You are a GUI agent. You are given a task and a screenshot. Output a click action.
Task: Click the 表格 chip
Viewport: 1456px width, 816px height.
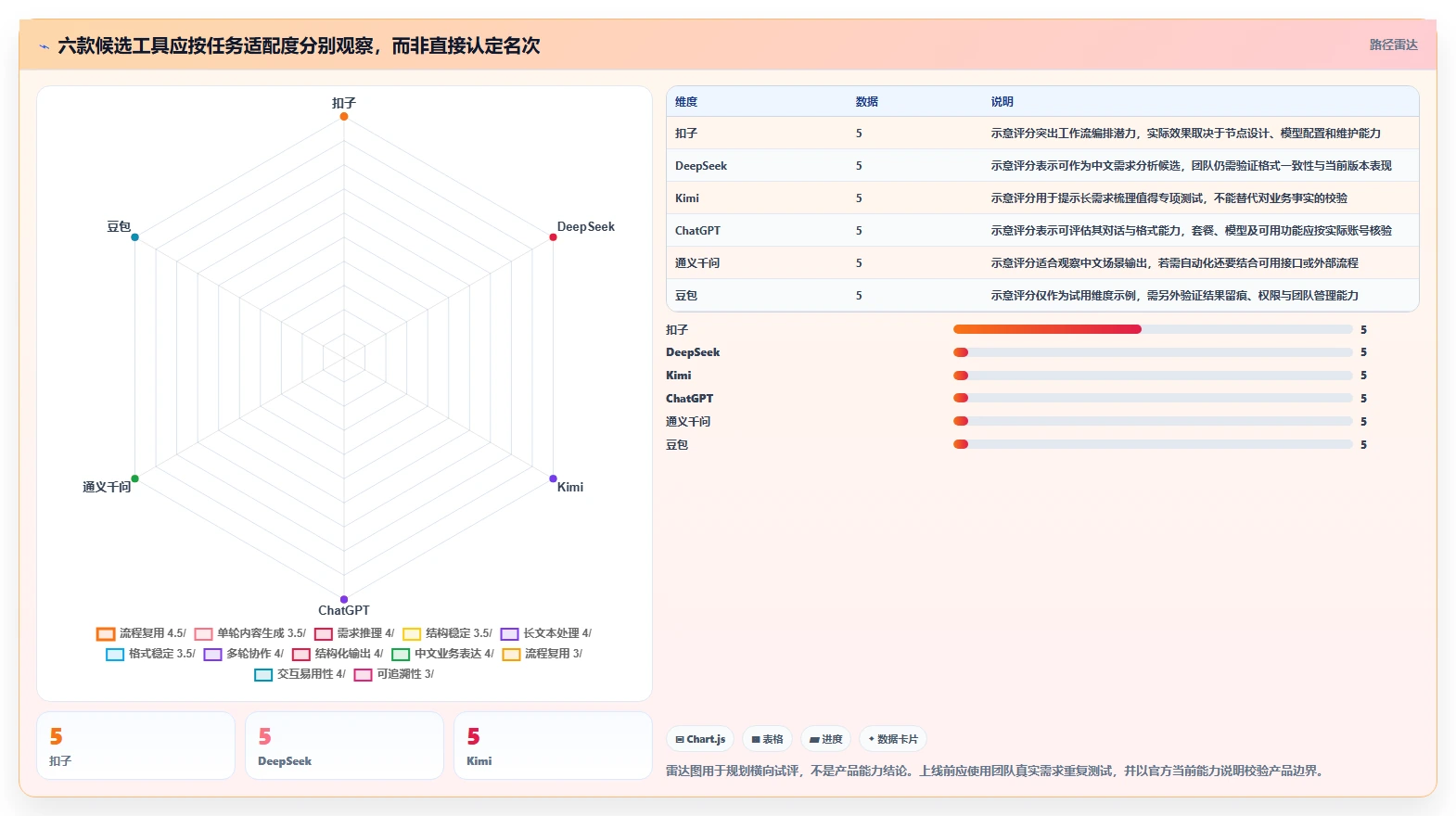pos(767,739)
